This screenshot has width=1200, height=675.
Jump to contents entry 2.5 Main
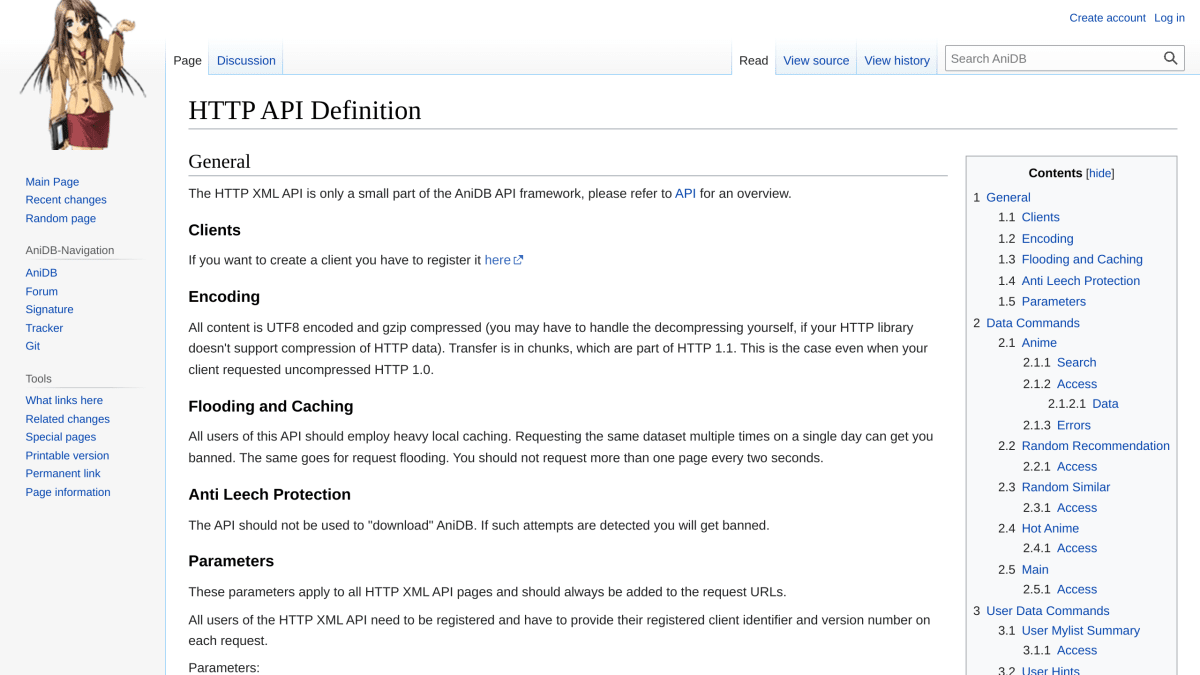1023,570
